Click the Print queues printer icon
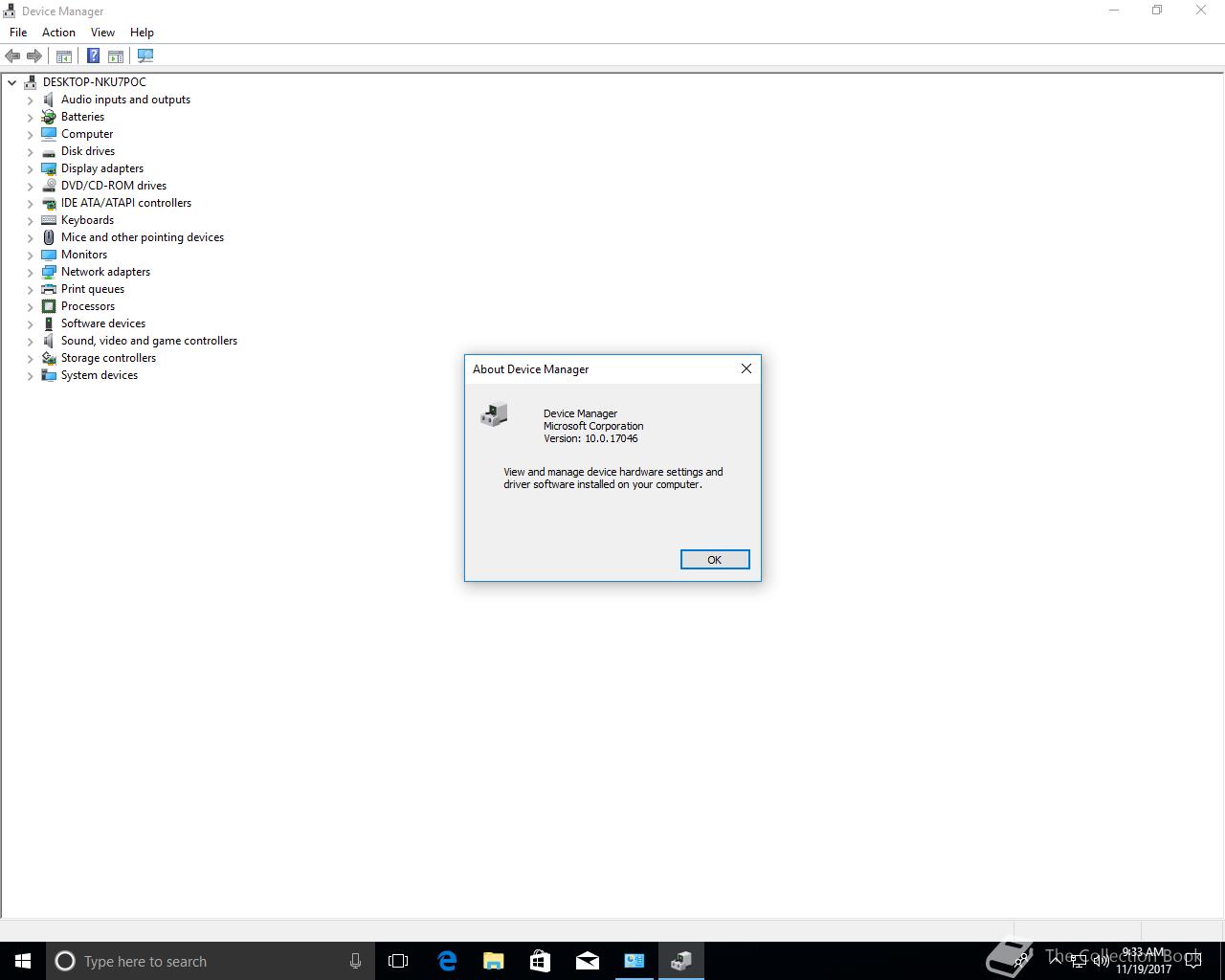This screenshot has height=980, width=1225. coord(49,289)
